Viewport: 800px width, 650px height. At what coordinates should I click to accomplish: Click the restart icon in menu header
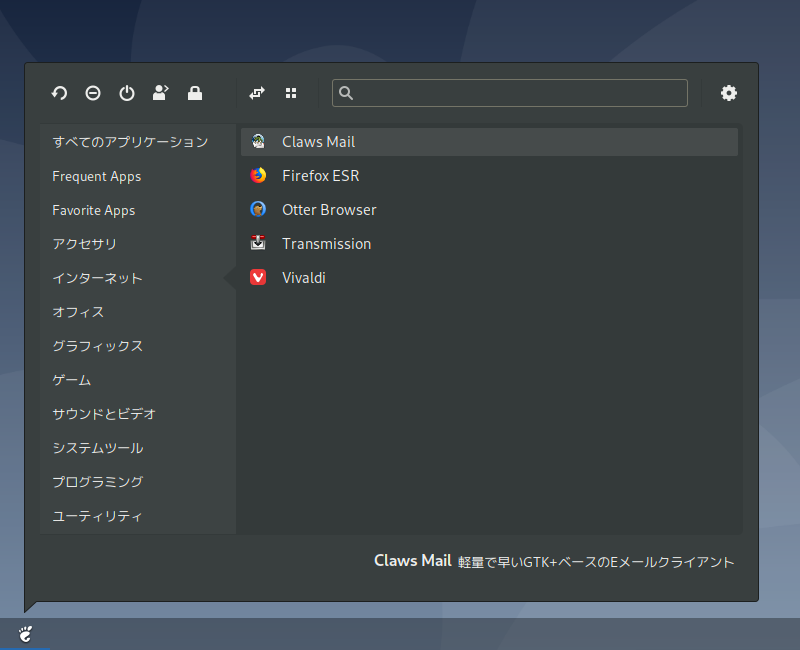click(59, 93)
